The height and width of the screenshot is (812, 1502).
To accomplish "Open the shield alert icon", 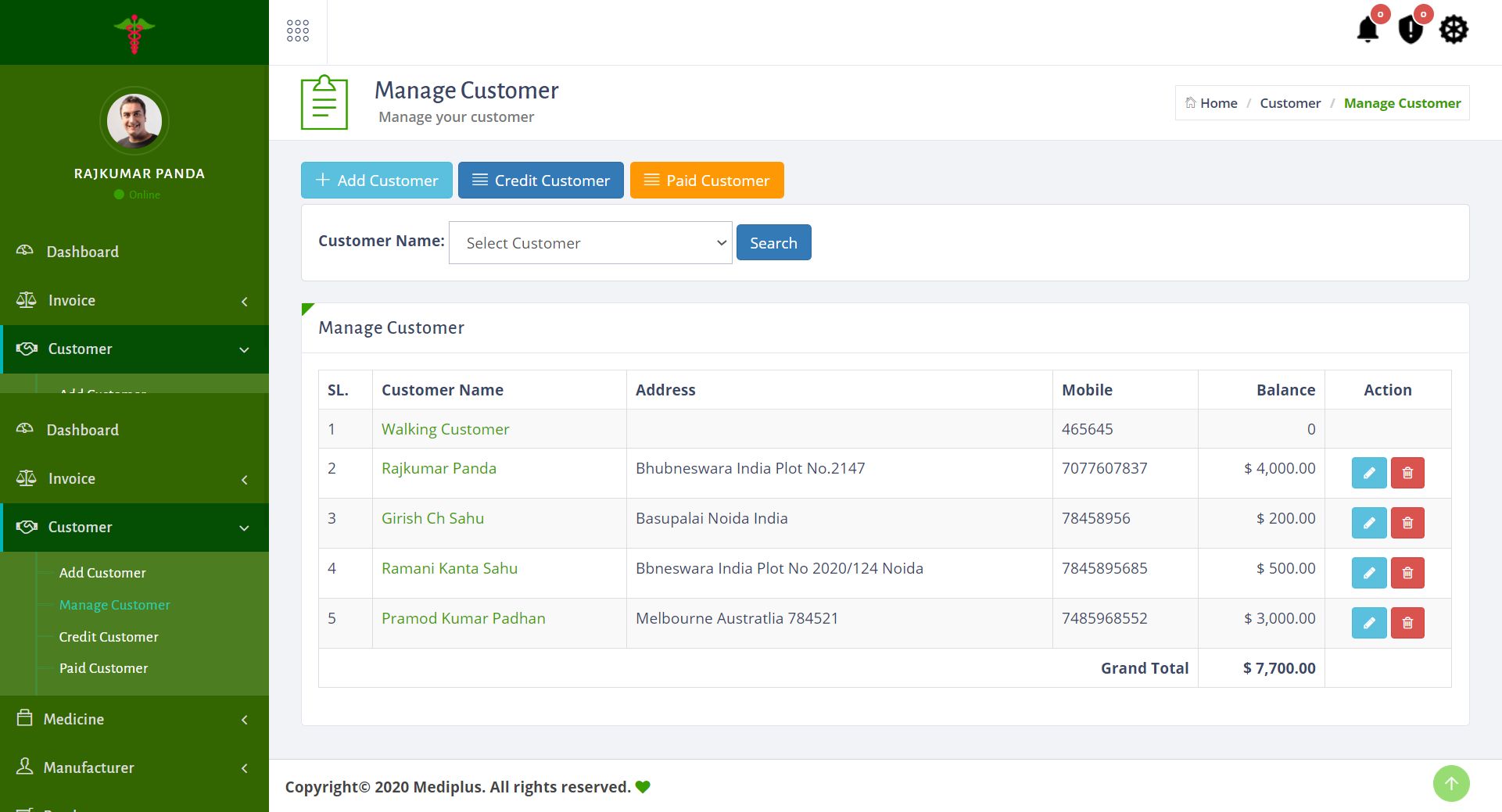I will pyautogui.click(x=1410, y=30).
